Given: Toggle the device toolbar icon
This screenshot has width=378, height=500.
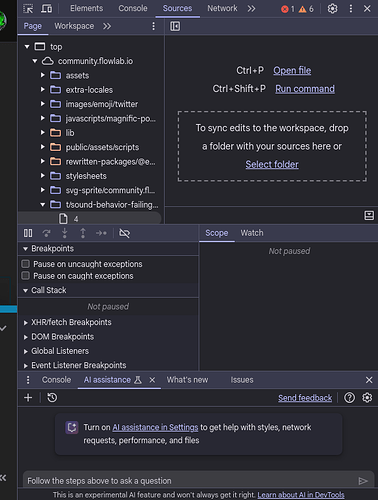Looking at the screenshot, I should (46, 8).
